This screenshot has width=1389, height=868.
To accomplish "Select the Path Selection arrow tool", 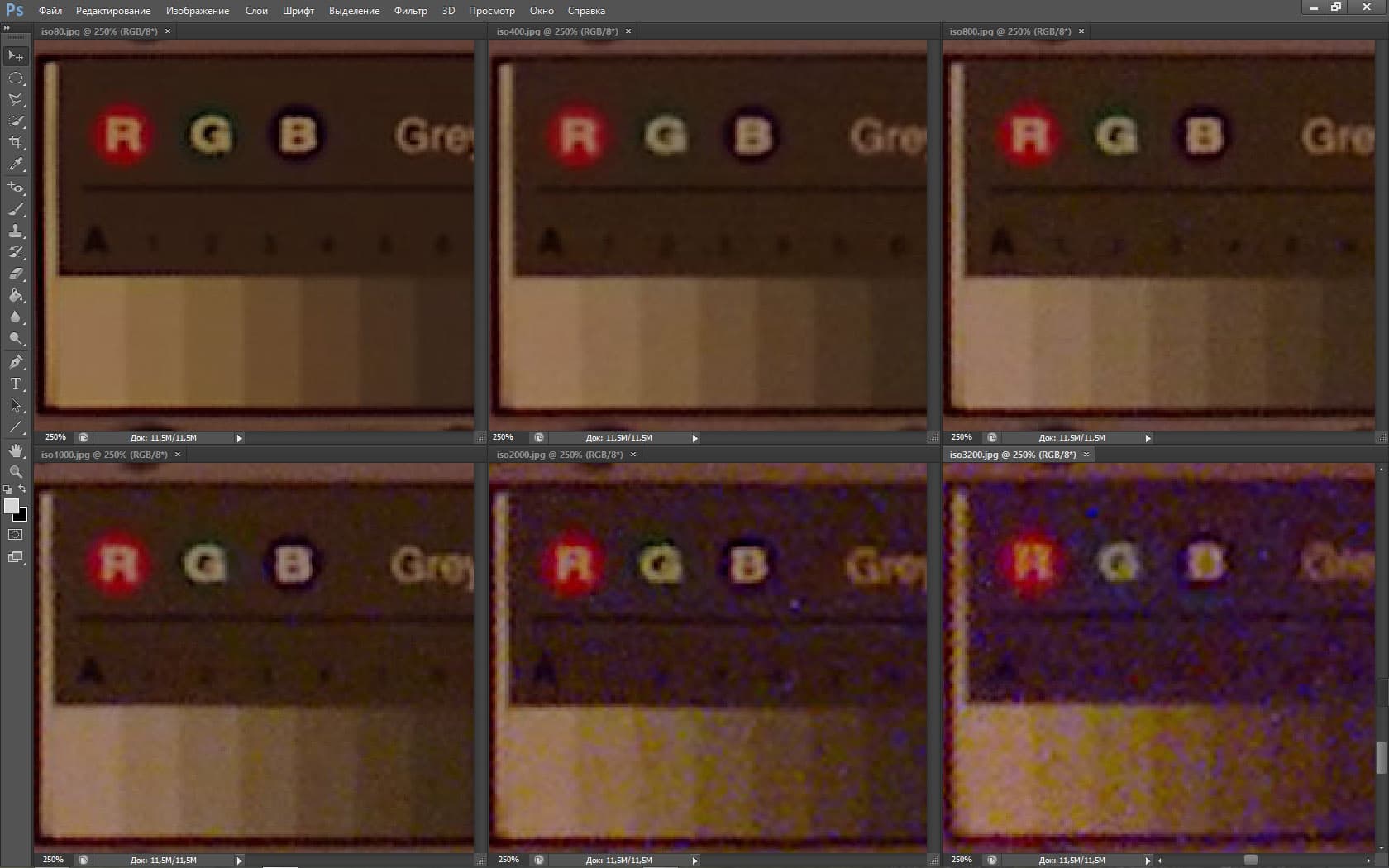I will tap(16, 405).
